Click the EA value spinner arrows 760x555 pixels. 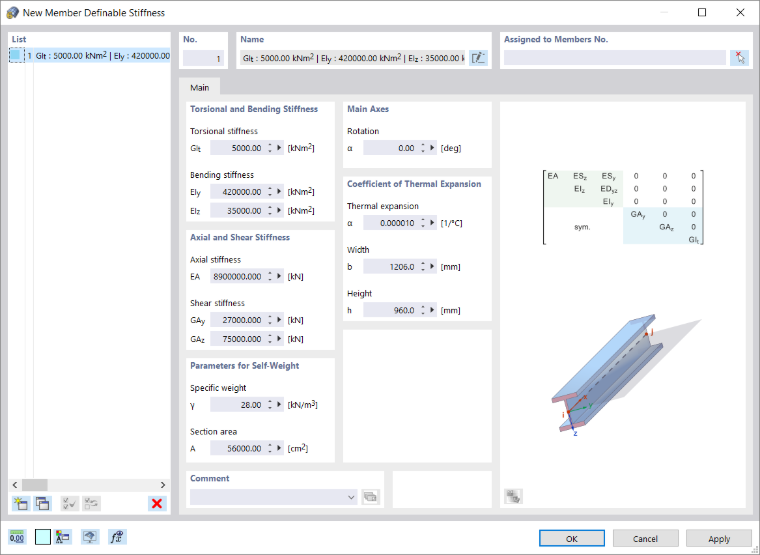270,276
